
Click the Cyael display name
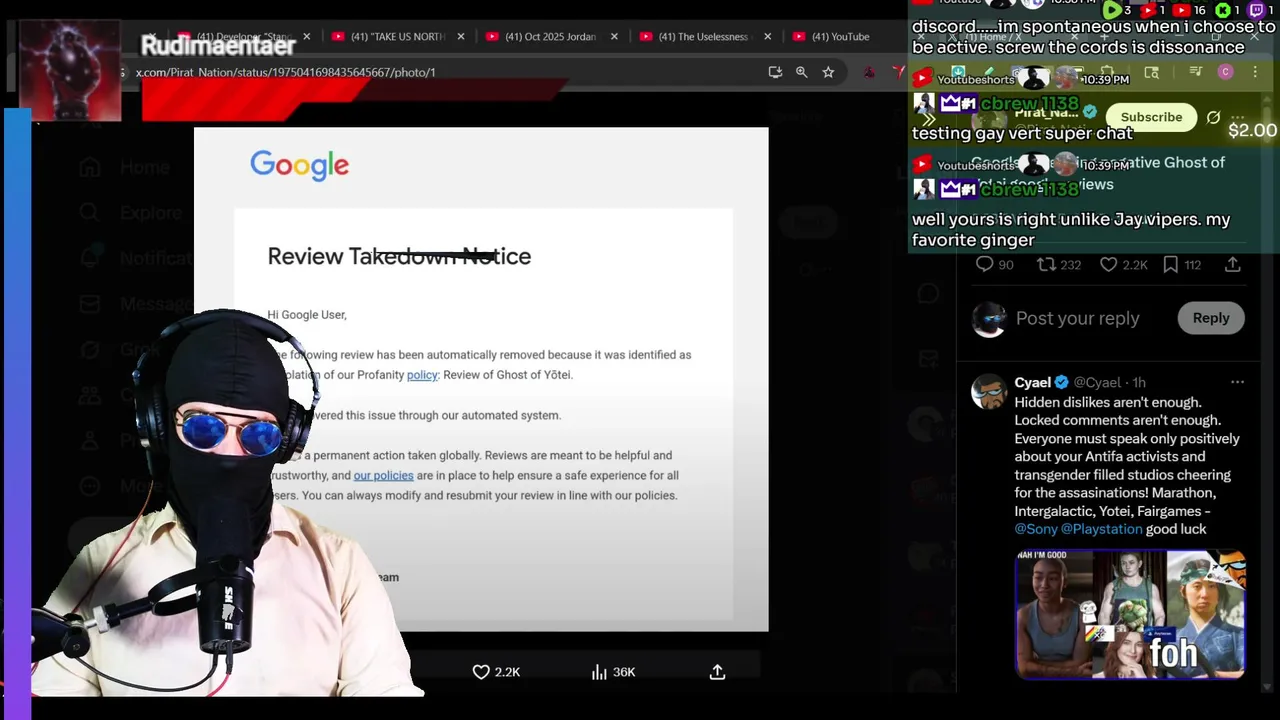pyautogui.click(x=1032, y=383)
